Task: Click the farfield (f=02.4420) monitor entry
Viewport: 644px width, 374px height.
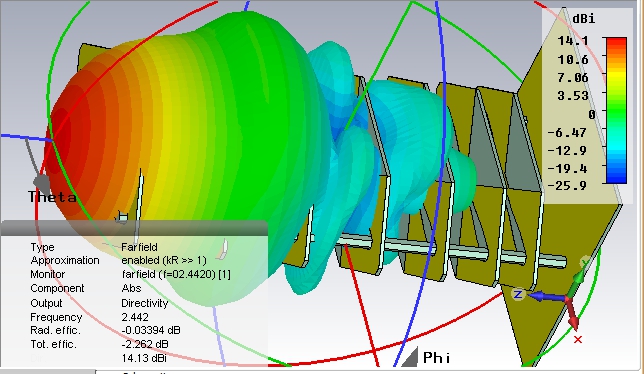Action: [176, 274]
